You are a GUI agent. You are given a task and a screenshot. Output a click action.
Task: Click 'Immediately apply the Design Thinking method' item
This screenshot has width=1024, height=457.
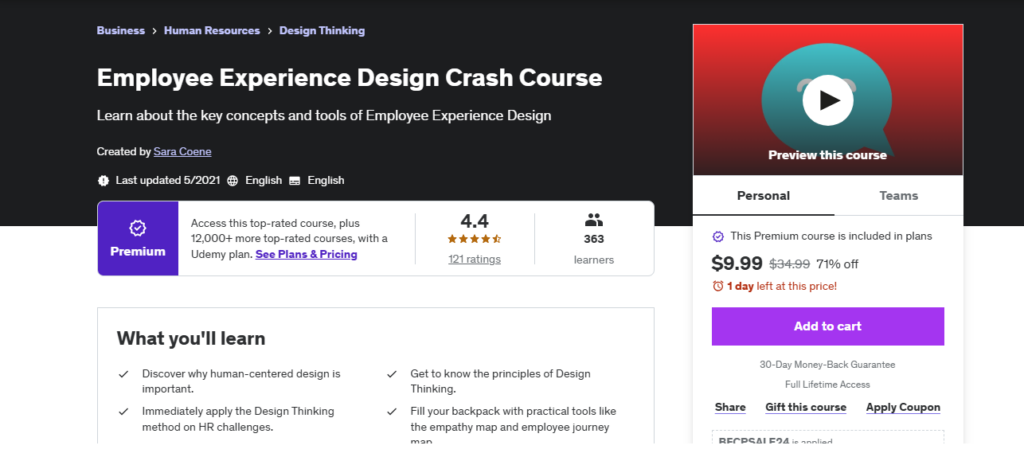[x=238, y=419]
